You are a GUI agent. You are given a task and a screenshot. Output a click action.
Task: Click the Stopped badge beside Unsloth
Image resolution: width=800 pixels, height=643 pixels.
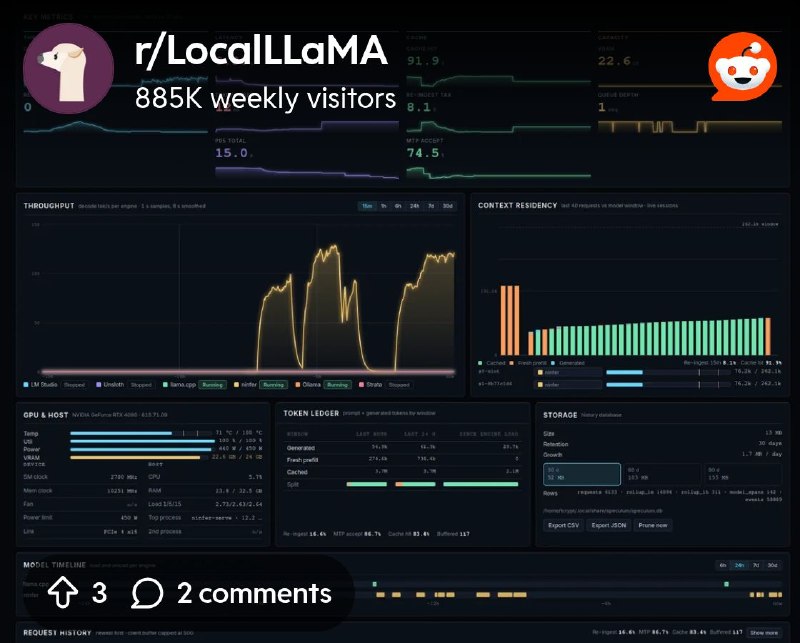[x=141, y=385]
